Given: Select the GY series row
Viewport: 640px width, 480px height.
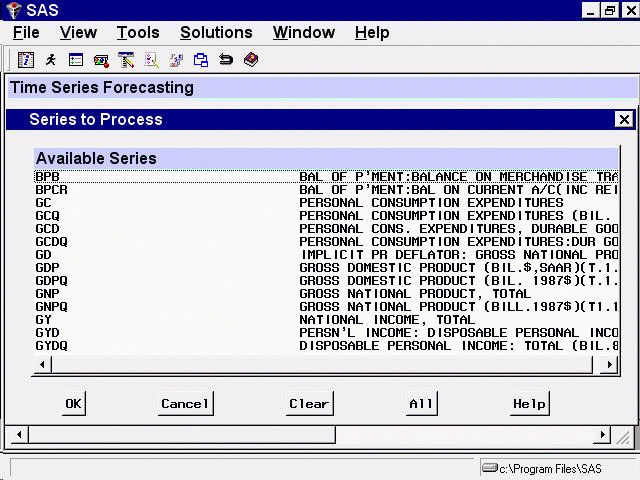Looking at the screenshot, I should [x=326, y=320].
